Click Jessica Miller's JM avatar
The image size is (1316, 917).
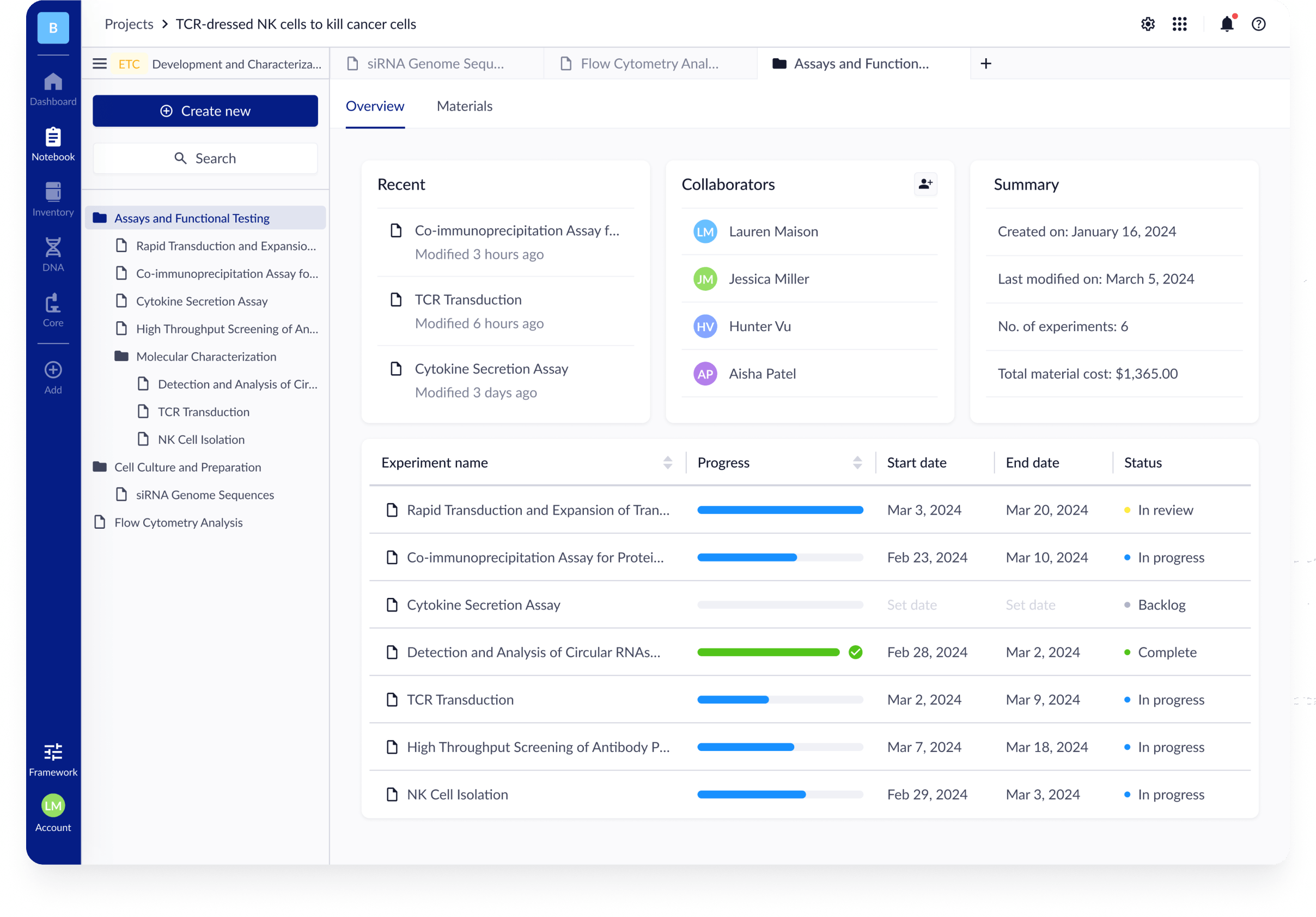point(705,279)
